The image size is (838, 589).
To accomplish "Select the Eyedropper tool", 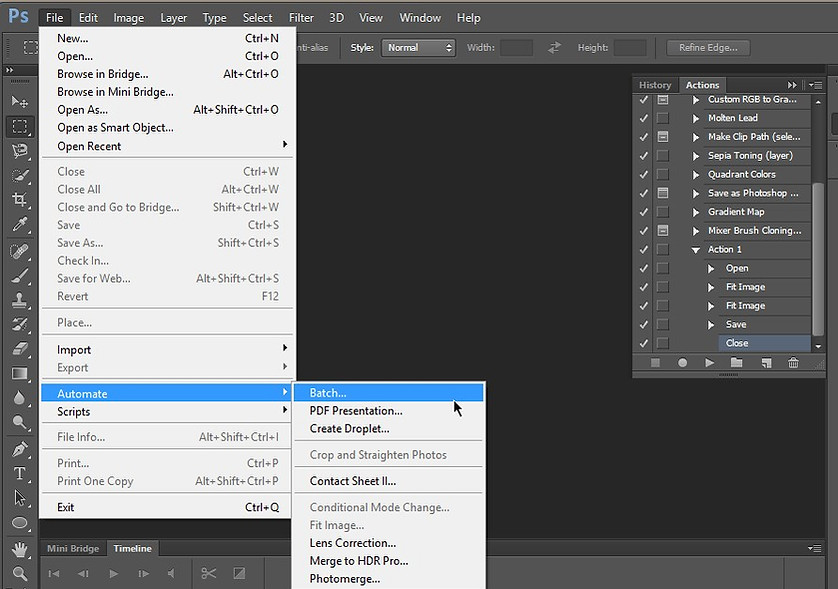I will (x=20, y=224).
